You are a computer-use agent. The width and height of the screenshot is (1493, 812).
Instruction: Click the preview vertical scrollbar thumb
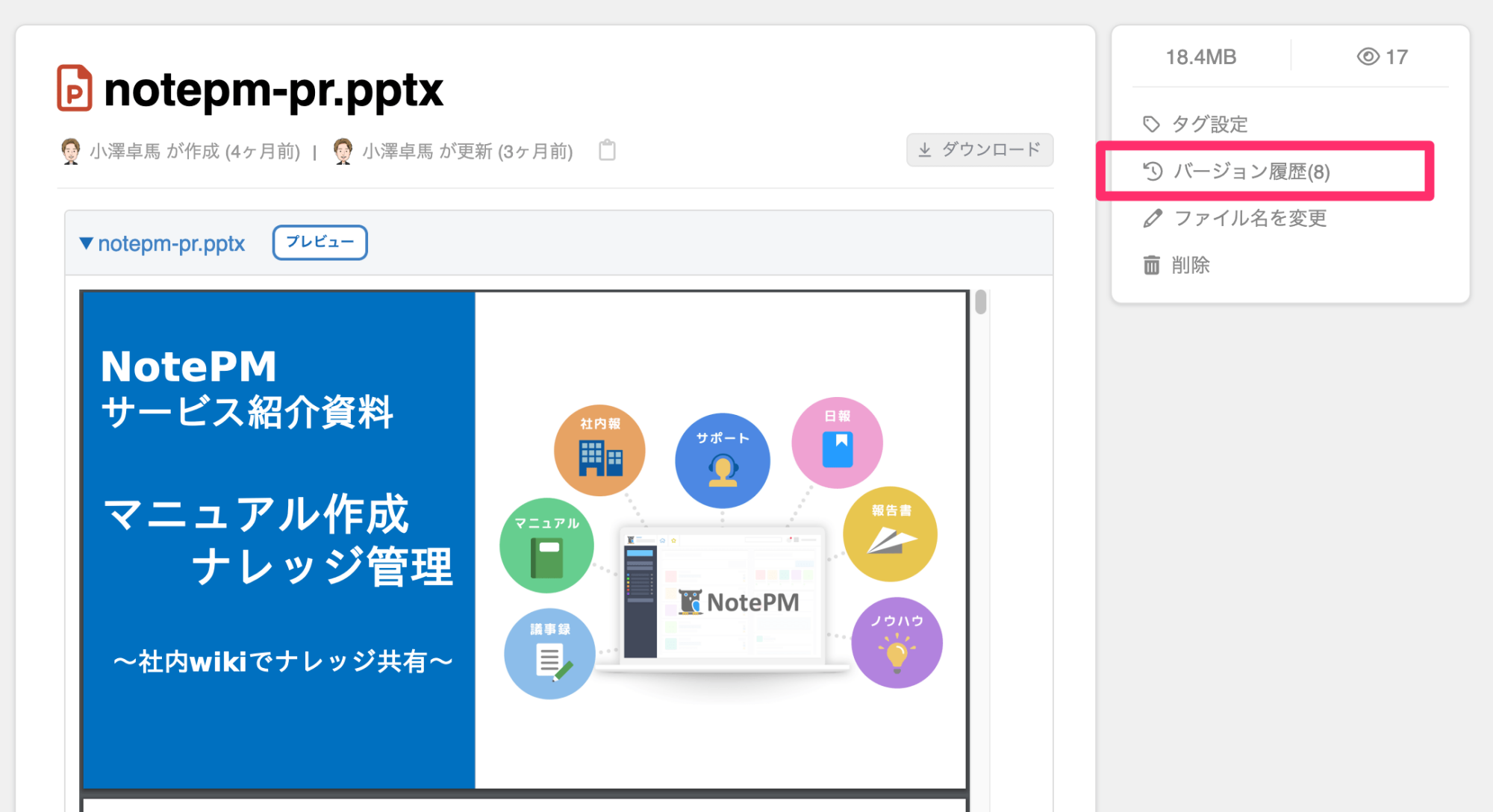coord(981,302)
